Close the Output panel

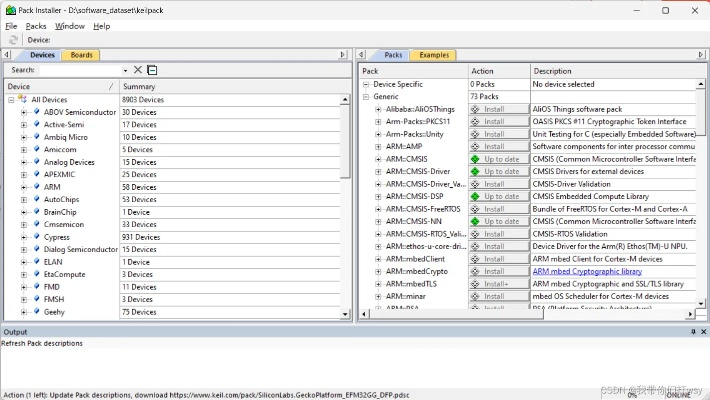point(702,331)
